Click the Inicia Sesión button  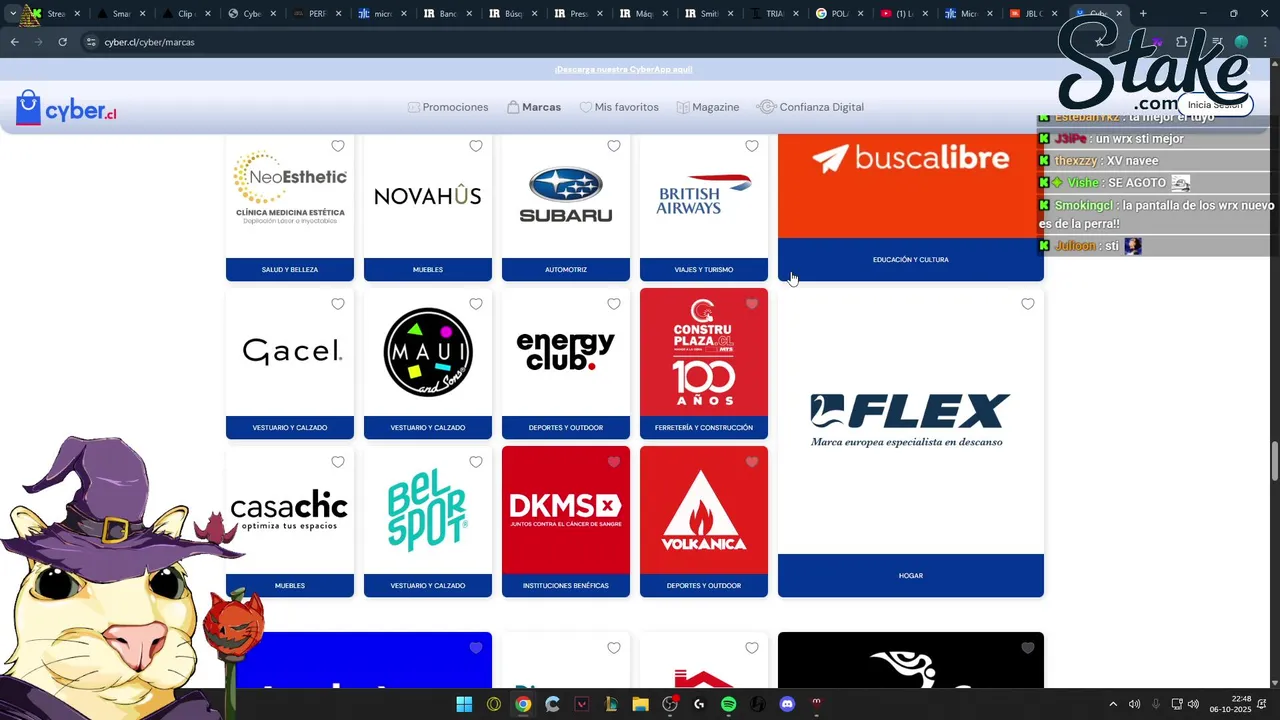tap(1215, 105)
